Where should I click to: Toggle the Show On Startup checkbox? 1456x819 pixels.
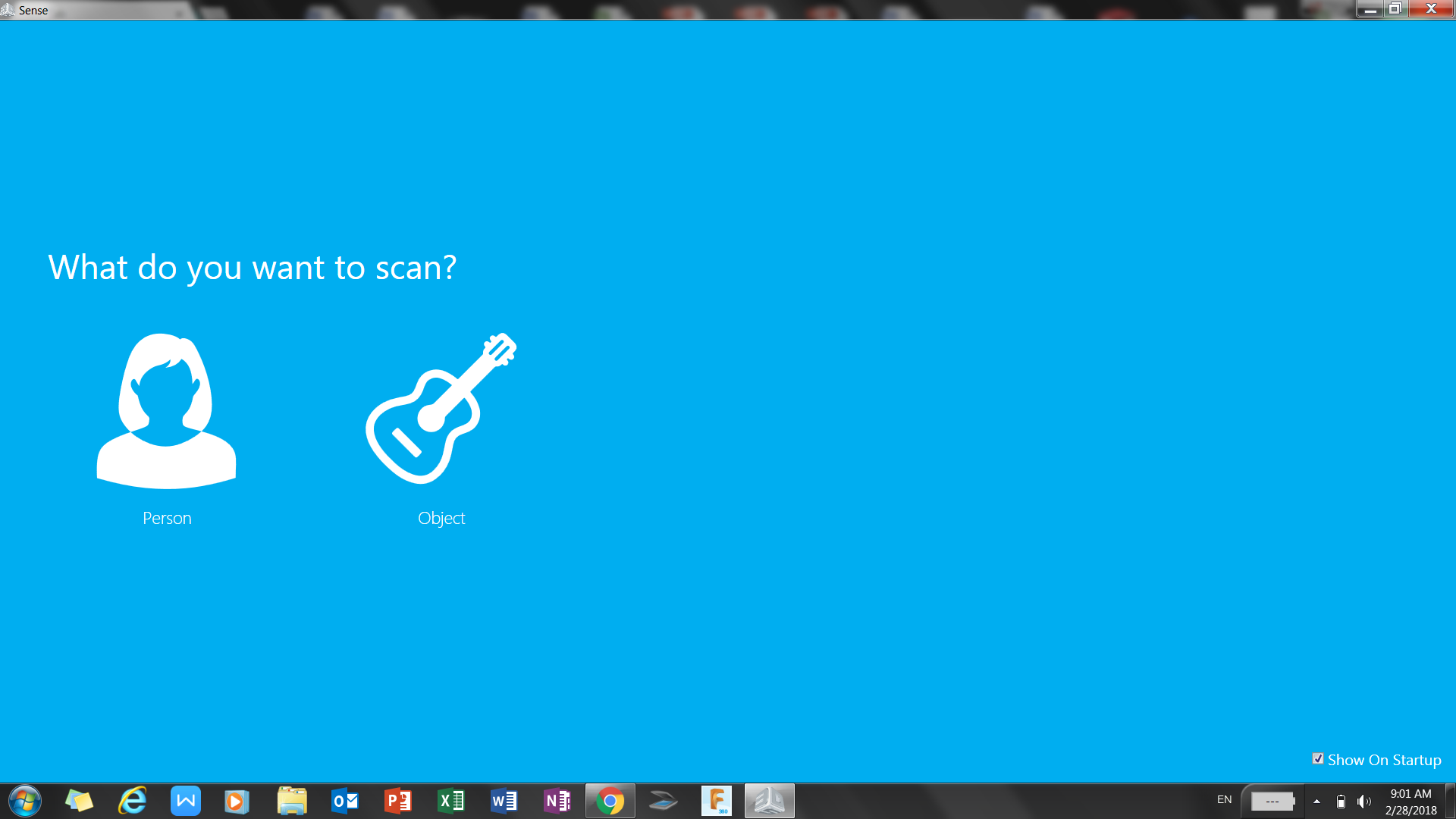coord(1318,759)
